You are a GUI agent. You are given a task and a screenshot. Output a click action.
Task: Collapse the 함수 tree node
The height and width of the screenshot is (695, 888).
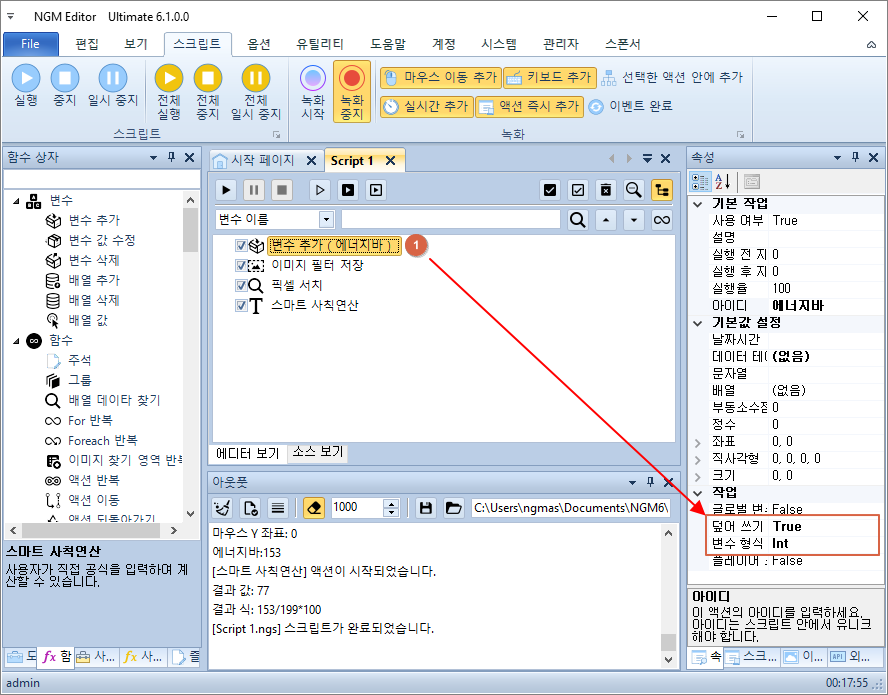(16, 340)
